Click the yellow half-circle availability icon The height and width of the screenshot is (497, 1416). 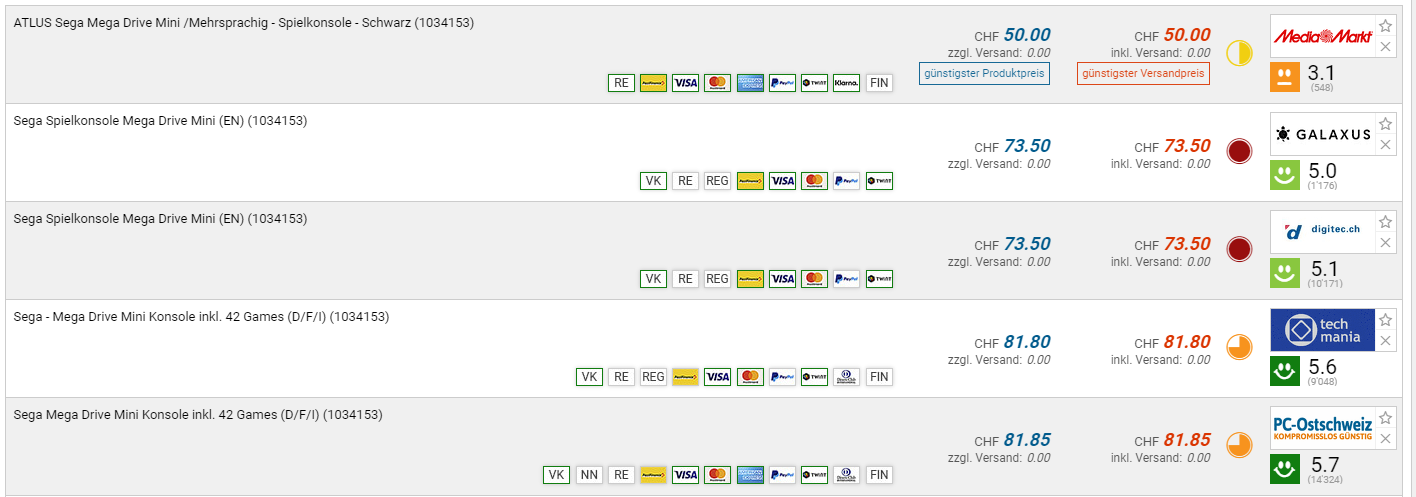pyautogui.click(x=1239, y=53)
